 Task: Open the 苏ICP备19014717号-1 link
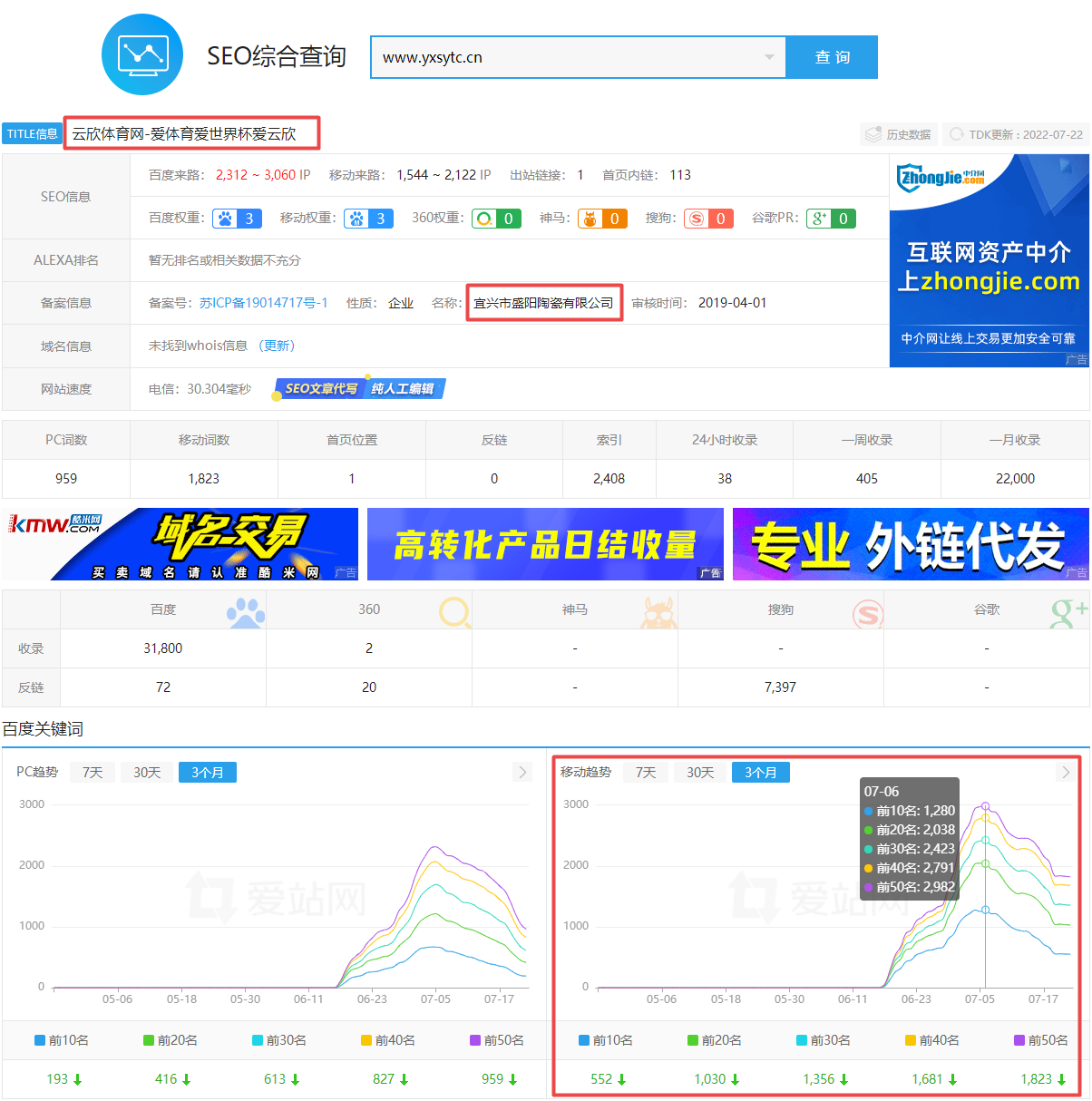(263, 303)
